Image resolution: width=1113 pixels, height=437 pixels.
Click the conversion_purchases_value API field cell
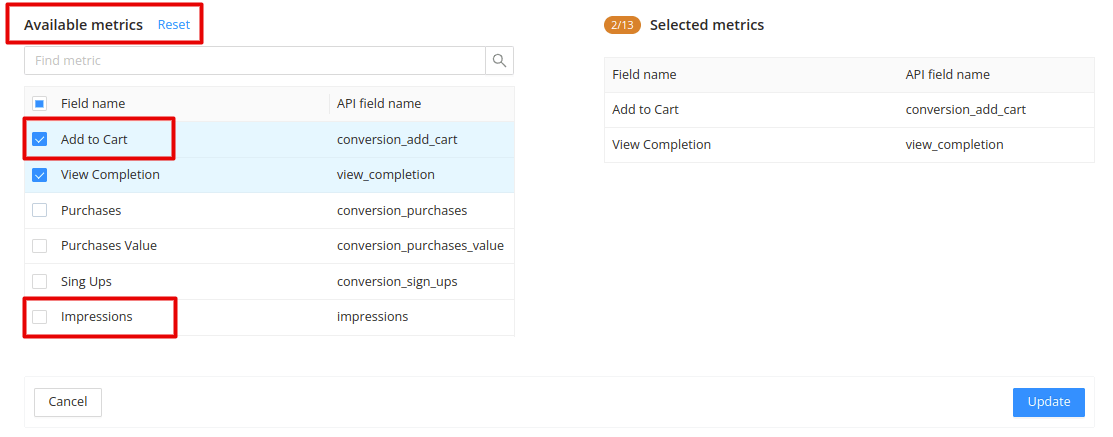click(420, 245)
